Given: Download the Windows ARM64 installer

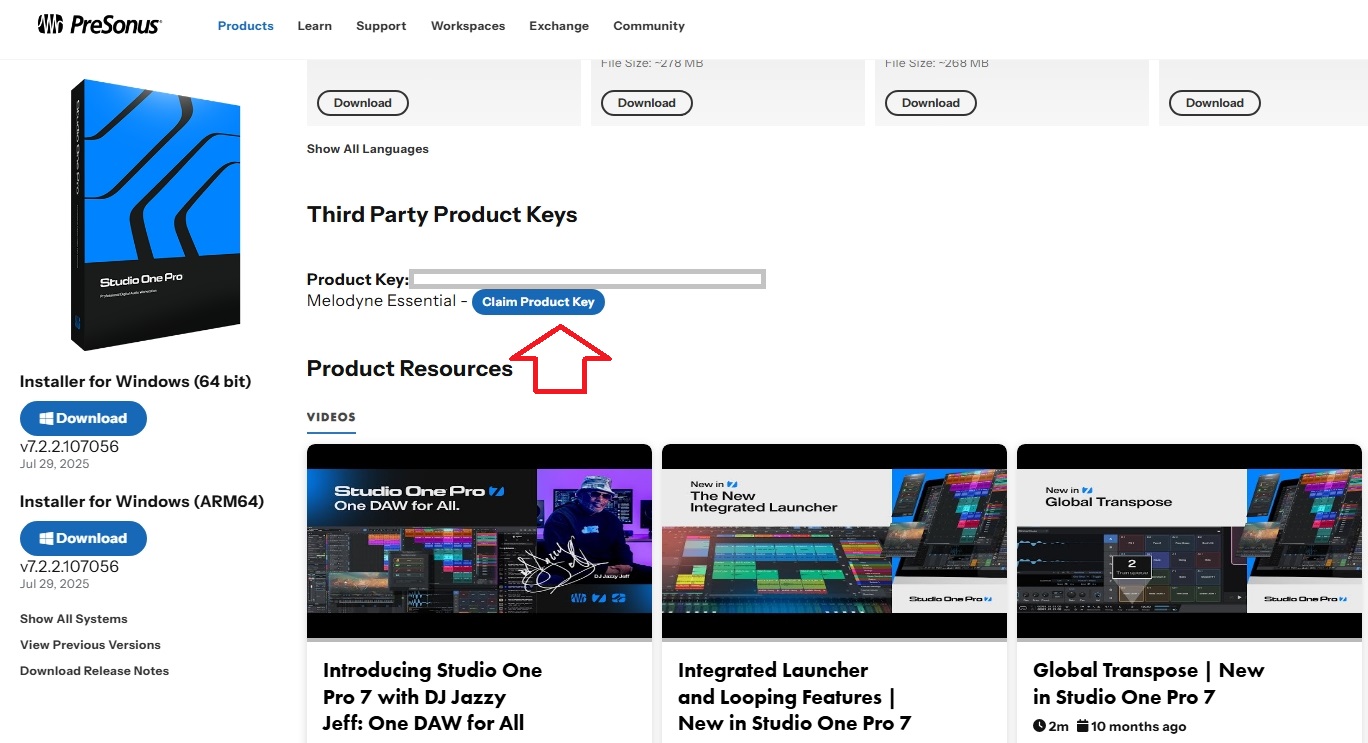Looking at the screenshot, I should pyautogui.click(x=83, y=538).
